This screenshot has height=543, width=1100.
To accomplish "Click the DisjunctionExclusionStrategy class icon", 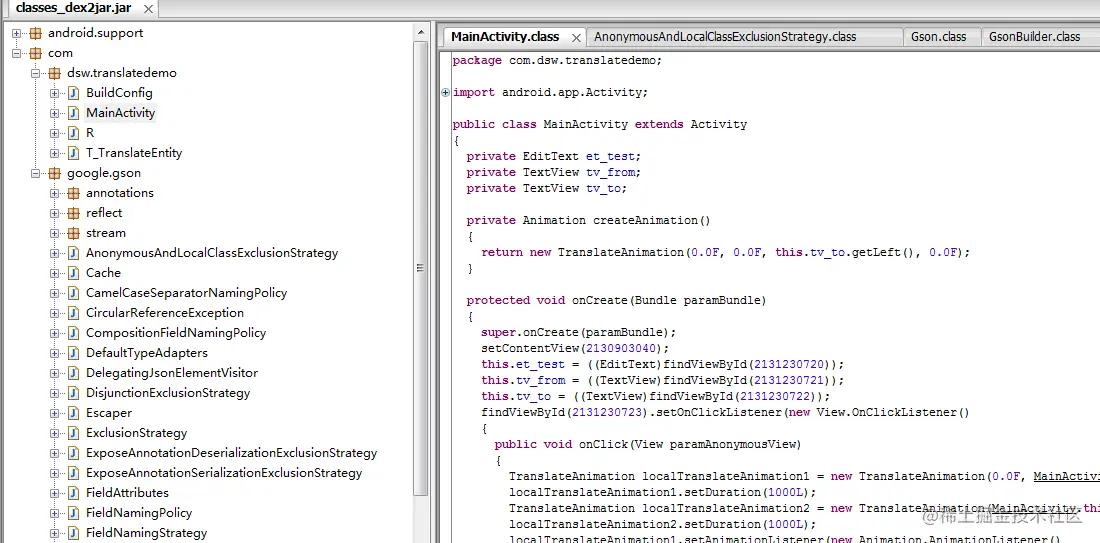I will pos(73,393).
